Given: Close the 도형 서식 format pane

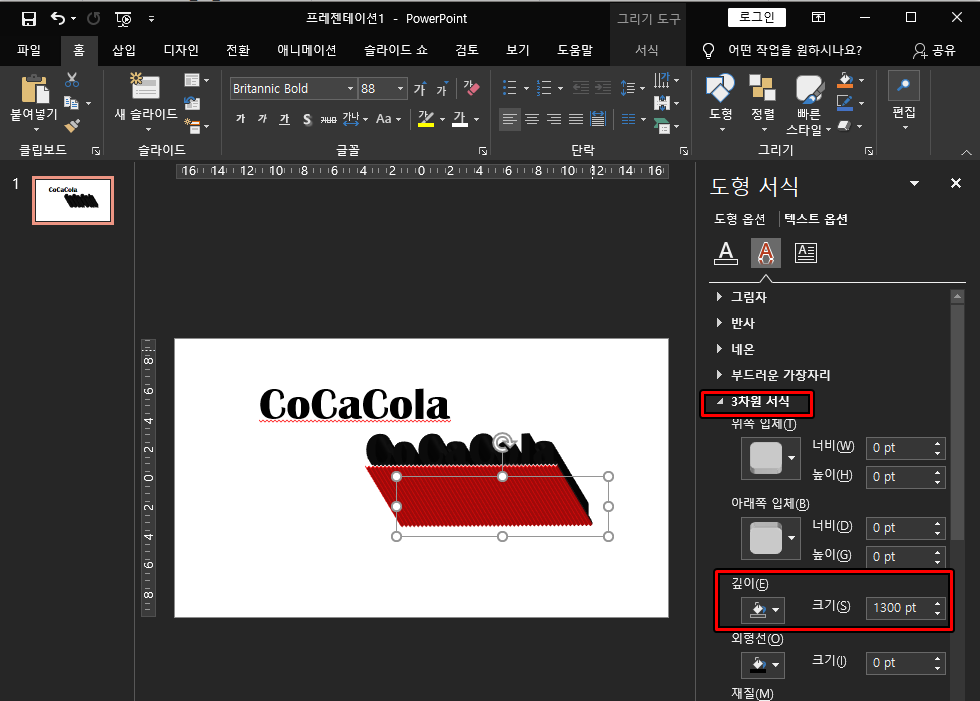Looking at the screenshot, I should pyautogui.click(x=956, y=183).
